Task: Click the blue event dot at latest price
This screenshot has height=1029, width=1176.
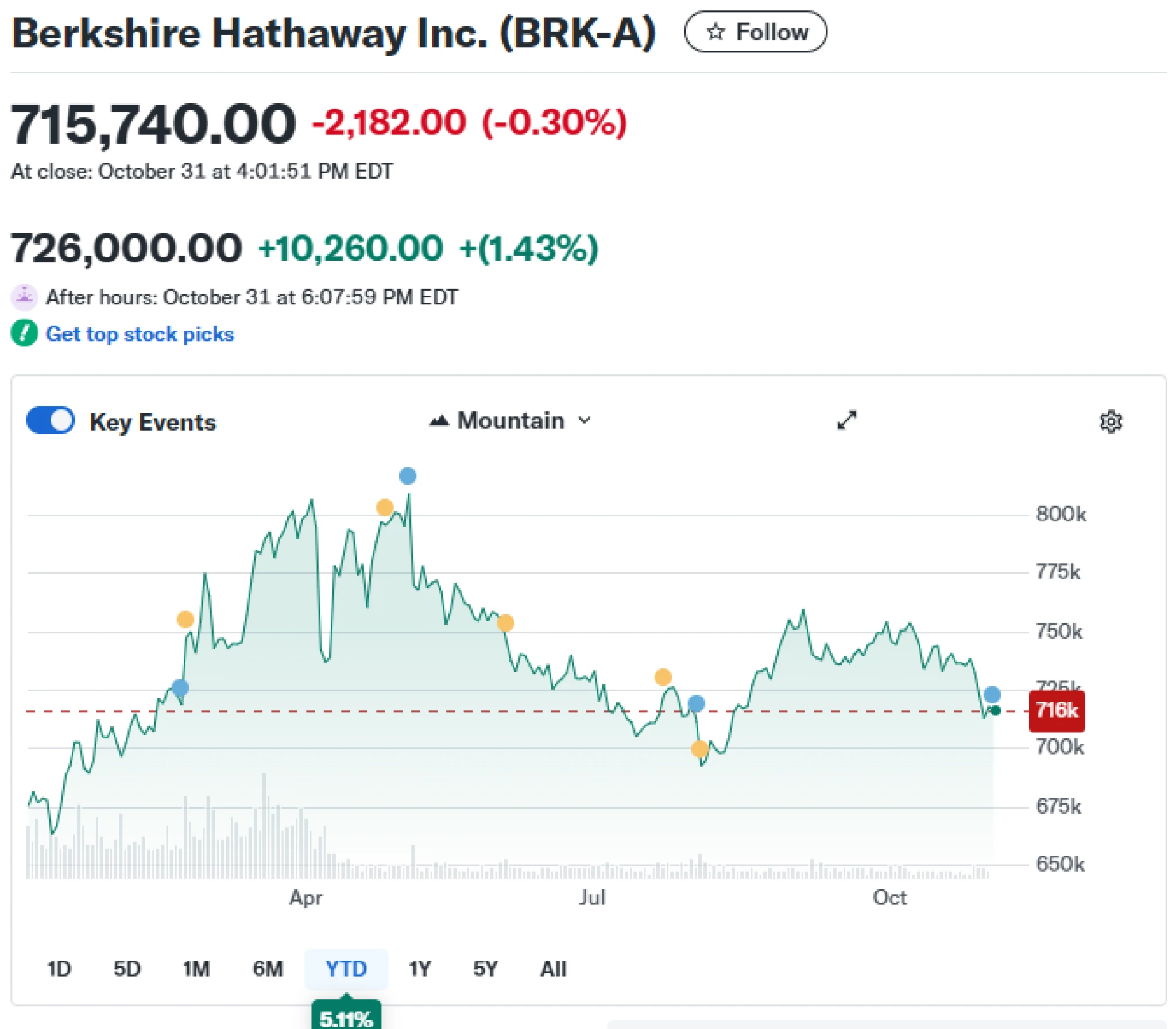Action: point(992,694)
